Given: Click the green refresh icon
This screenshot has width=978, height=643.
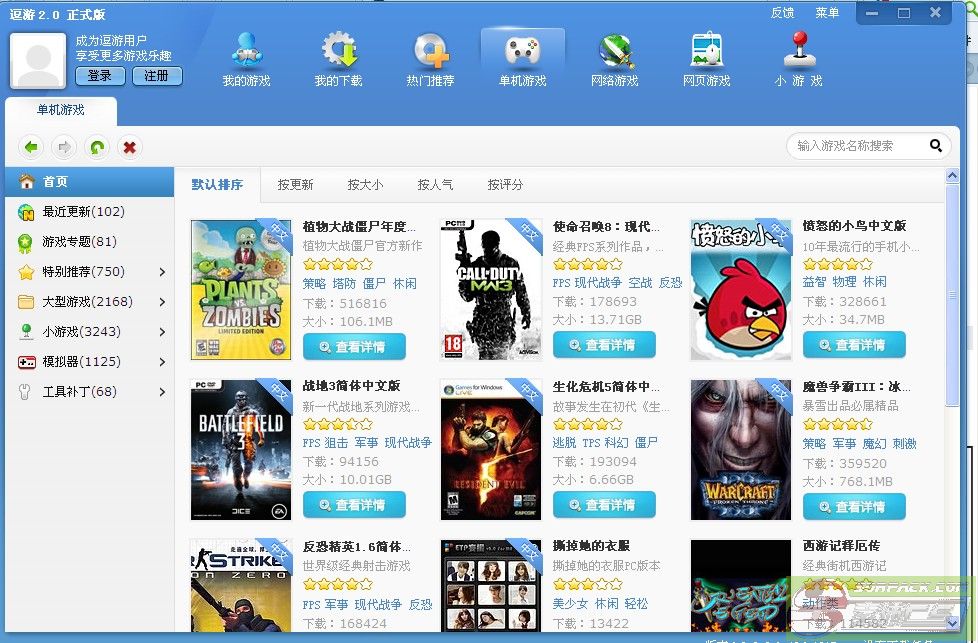Looking at the screenshot, I should pos(96,147).
